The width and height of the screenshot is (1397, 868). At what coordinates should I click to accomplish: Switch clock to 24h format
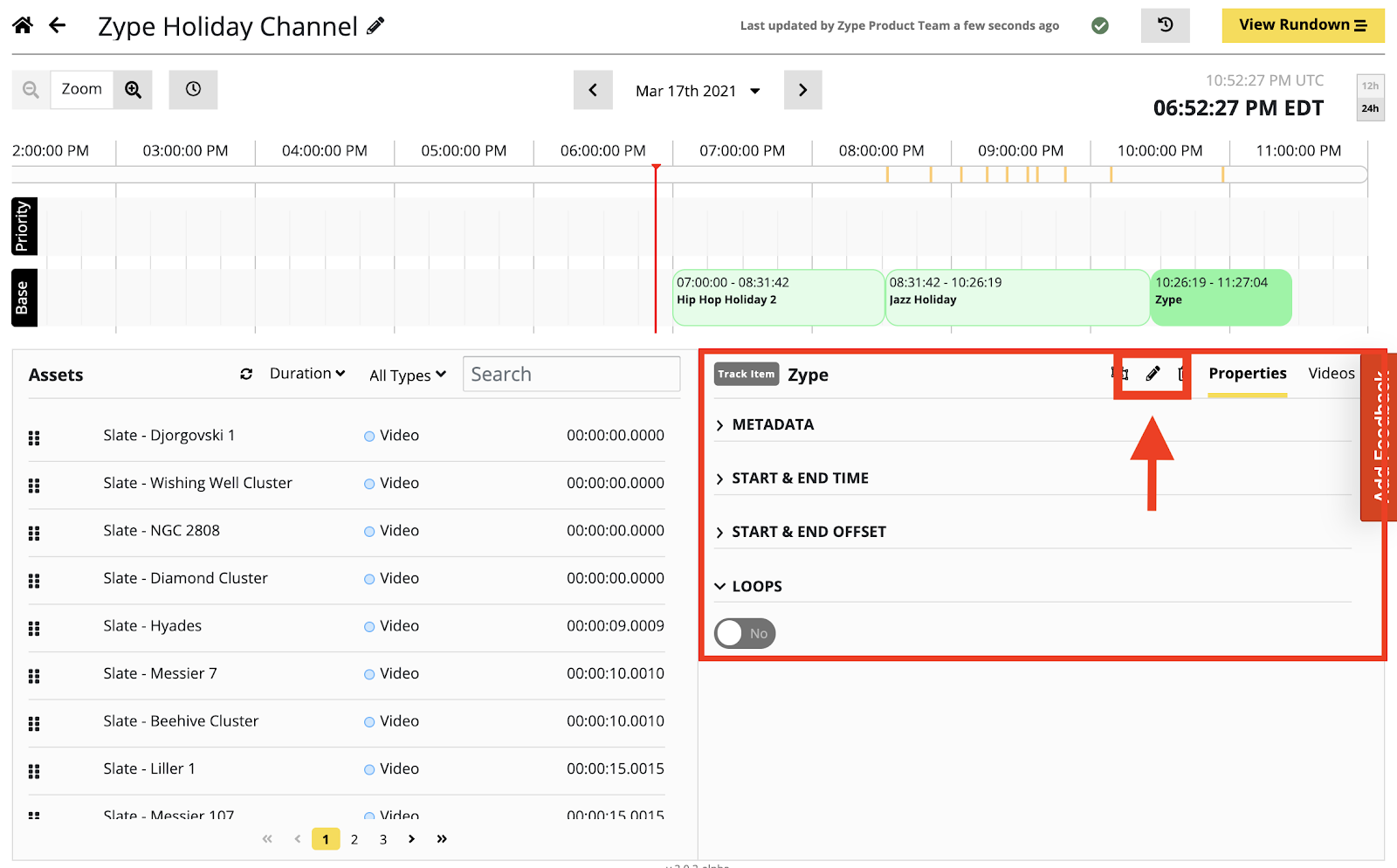(1370, 108)
